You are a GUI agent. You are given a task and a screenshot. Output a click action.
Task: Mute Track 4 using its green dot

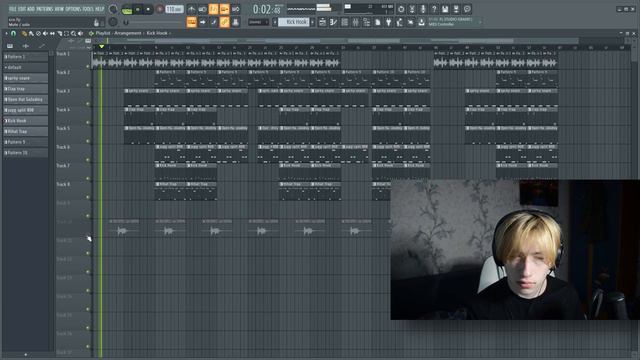(88, 122)
